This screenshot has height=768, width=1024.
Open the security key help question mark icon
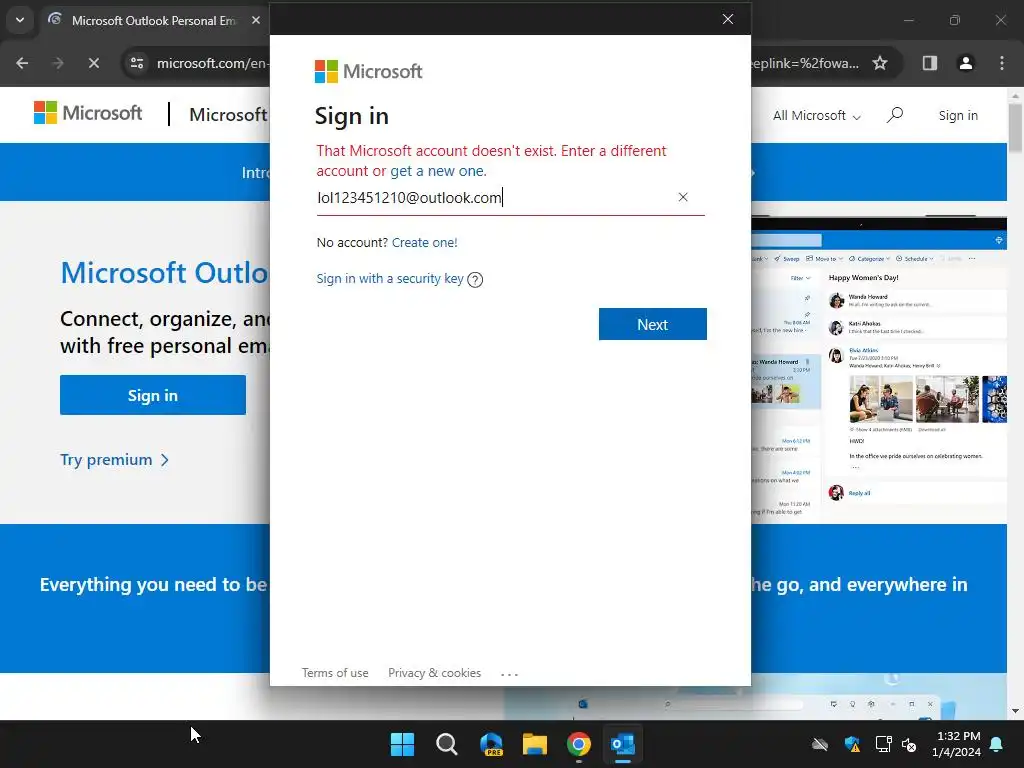tap(475, 280)
